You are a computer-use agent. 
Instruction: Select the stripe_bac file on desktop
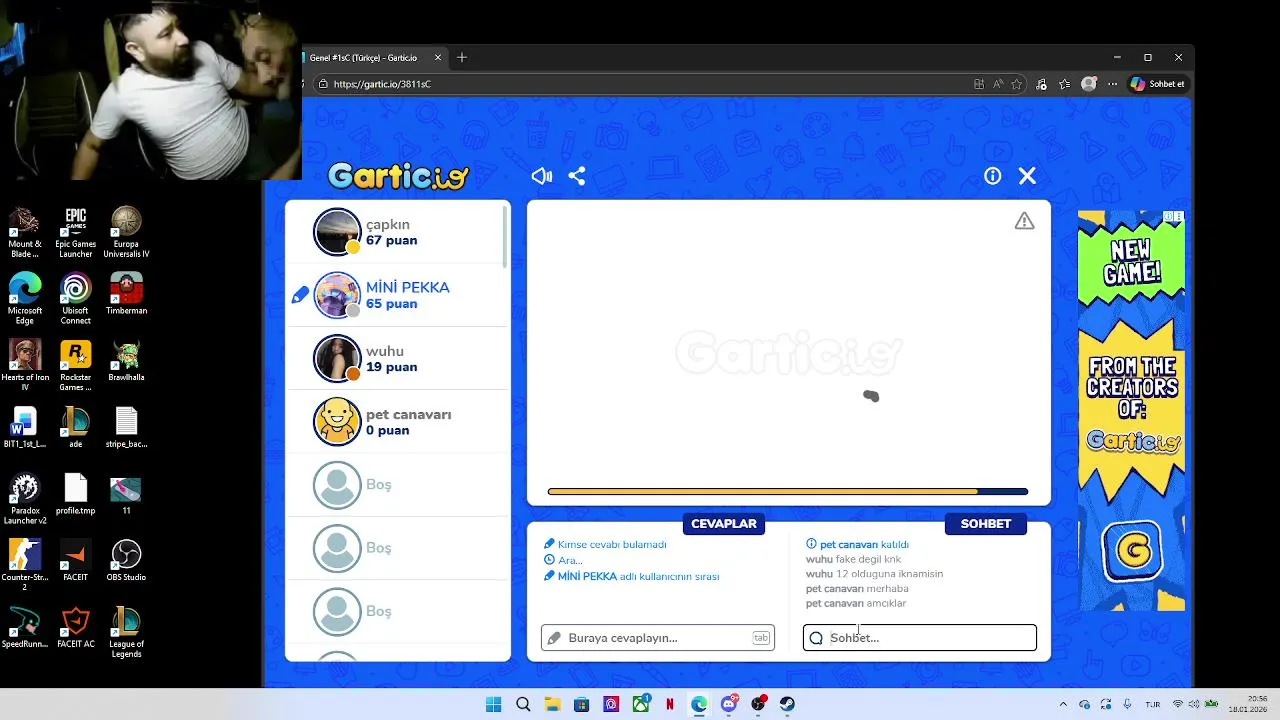click(126, 427)
